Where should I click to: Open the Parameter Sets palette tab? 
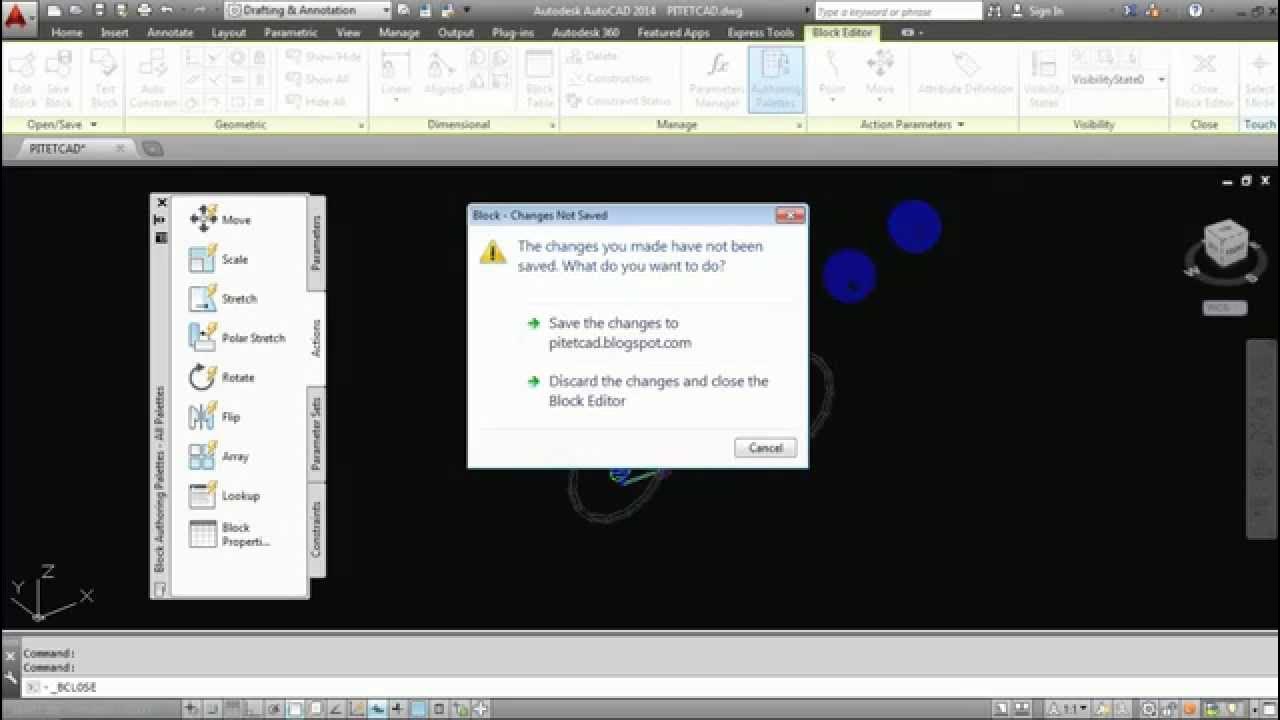click(316, 434)
